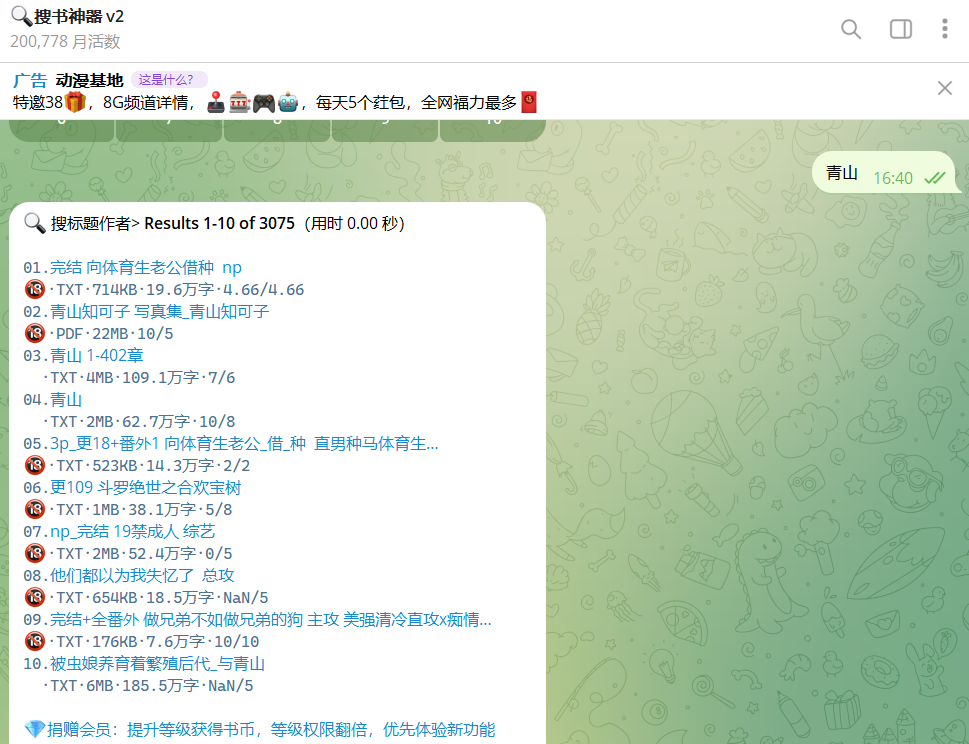Screen dimensions: 969x744
Task: Click the slot machine emoji in ad
Action: click(x=239, y=101)
